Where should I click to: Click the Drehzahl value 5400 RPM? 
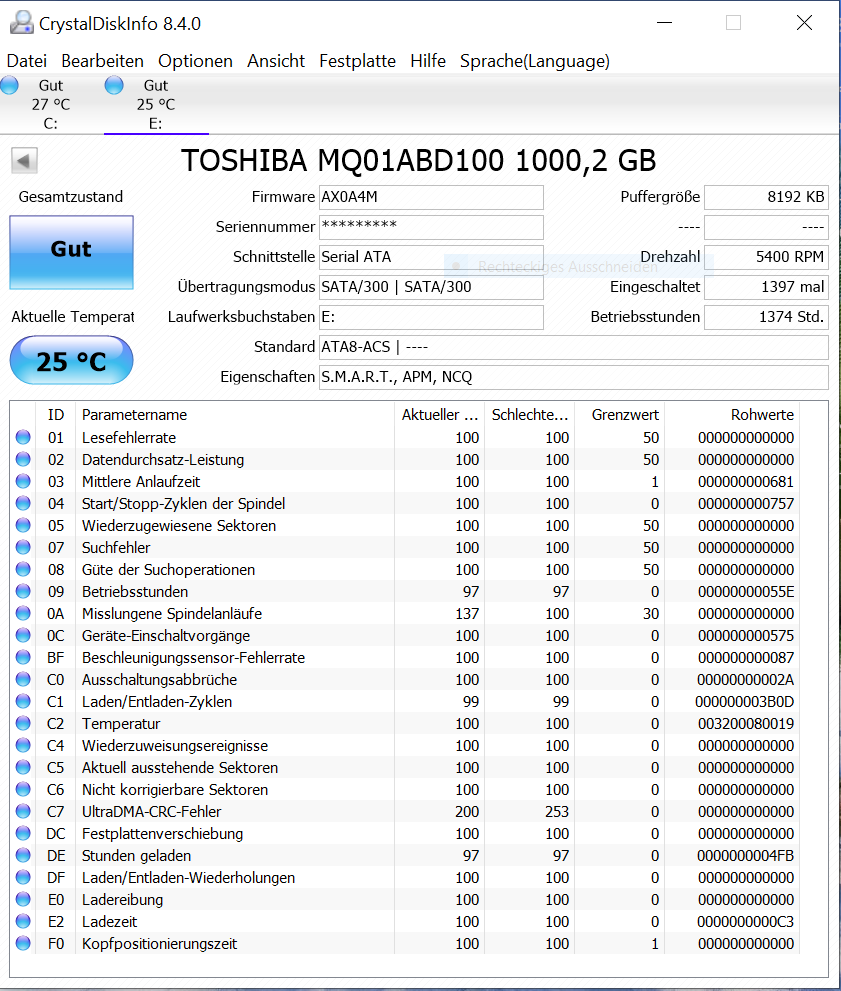(x=766, y=257)
